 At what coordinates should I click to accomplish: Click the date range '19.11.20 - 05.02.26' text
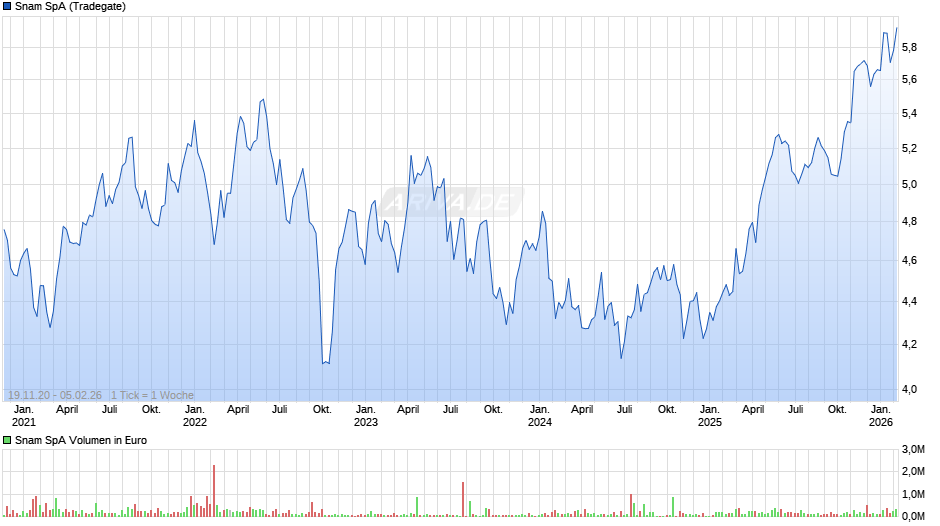point(55,395)
